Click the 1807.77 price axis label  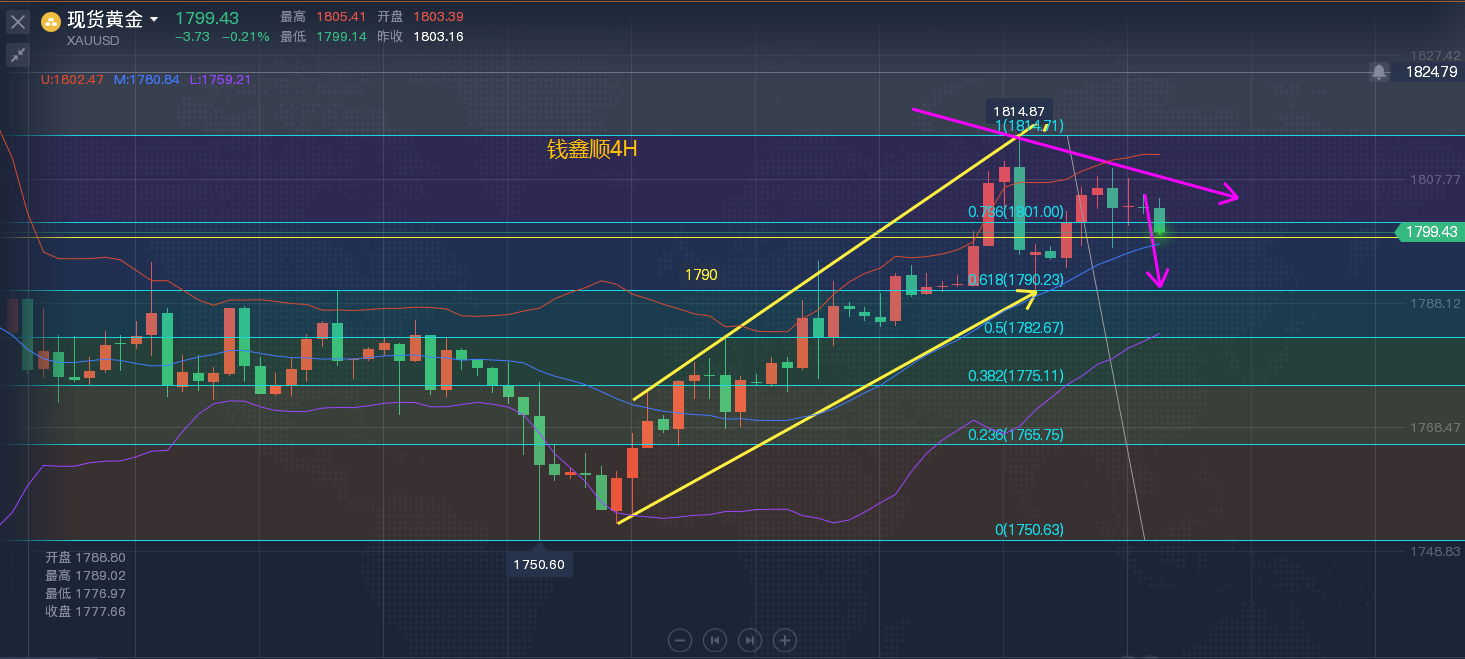tap(1434, 179)
